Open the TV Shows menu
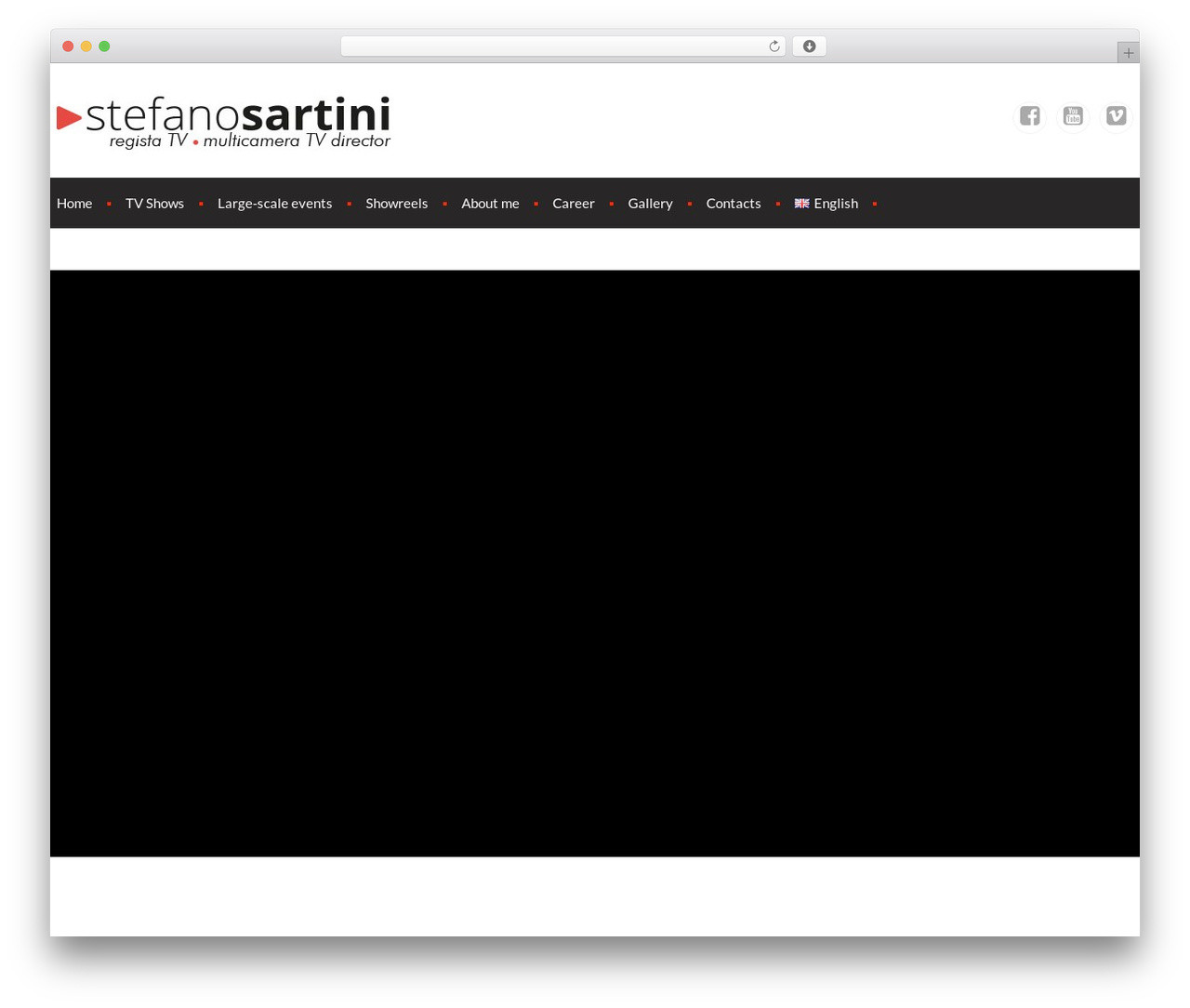This screenshot has height=1008, width=1190. pyautogui.click(x=154, y=204)
